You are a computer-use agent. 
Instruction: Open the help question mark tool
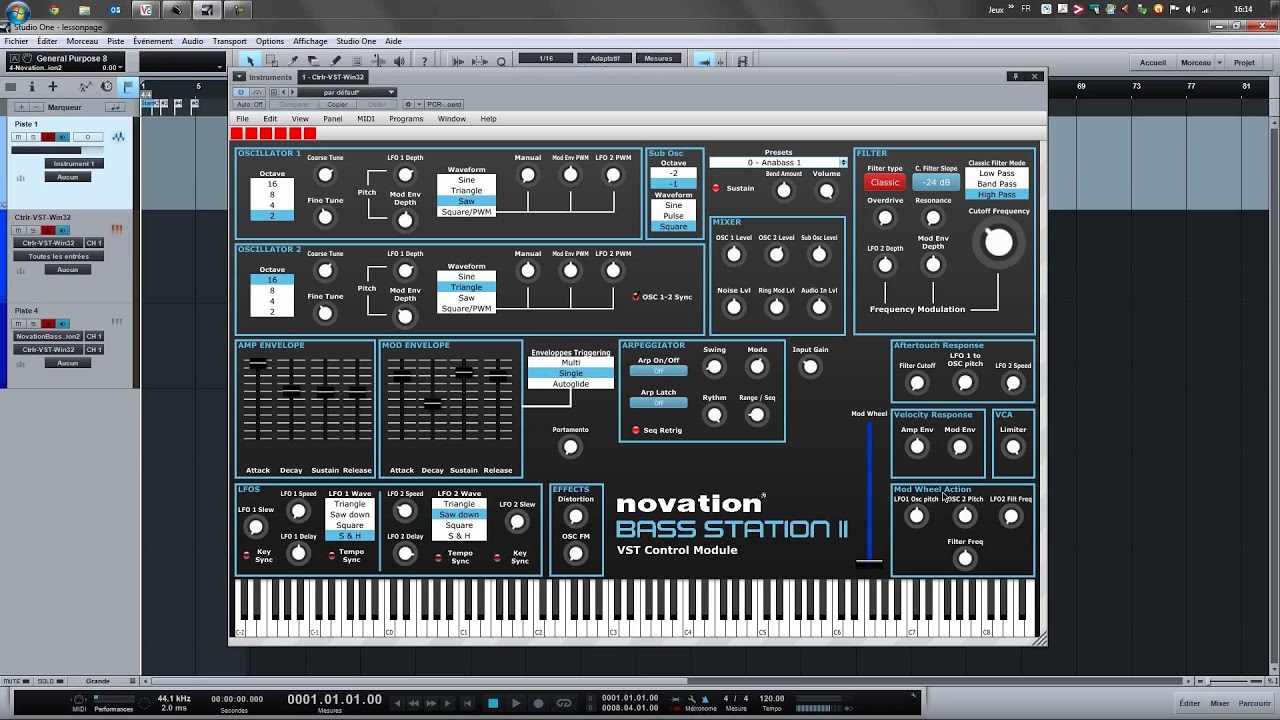(x=424, y=61)
